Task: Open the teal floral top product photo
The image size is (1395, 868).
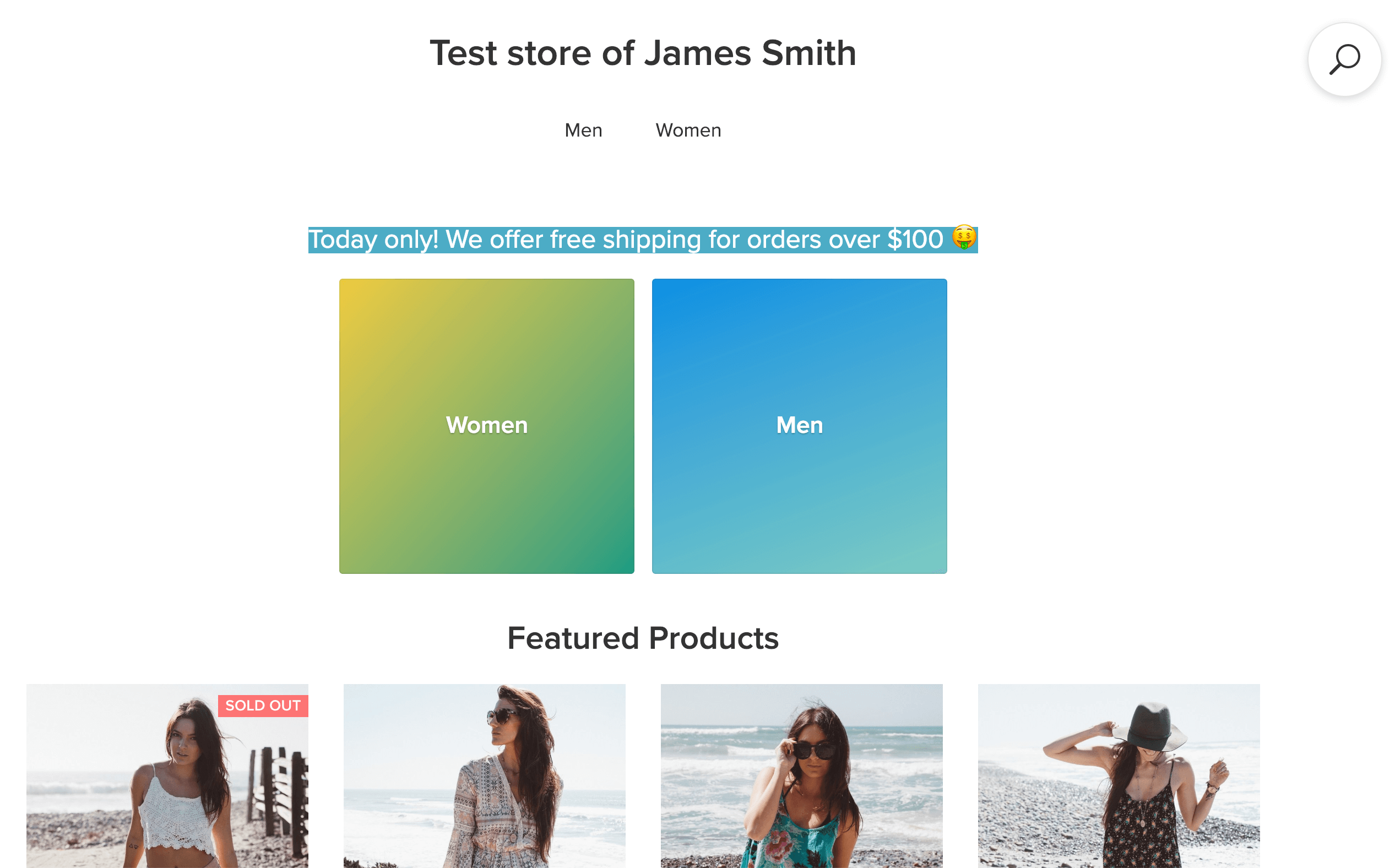Action: pyautogui.click(x=801, y=775)
